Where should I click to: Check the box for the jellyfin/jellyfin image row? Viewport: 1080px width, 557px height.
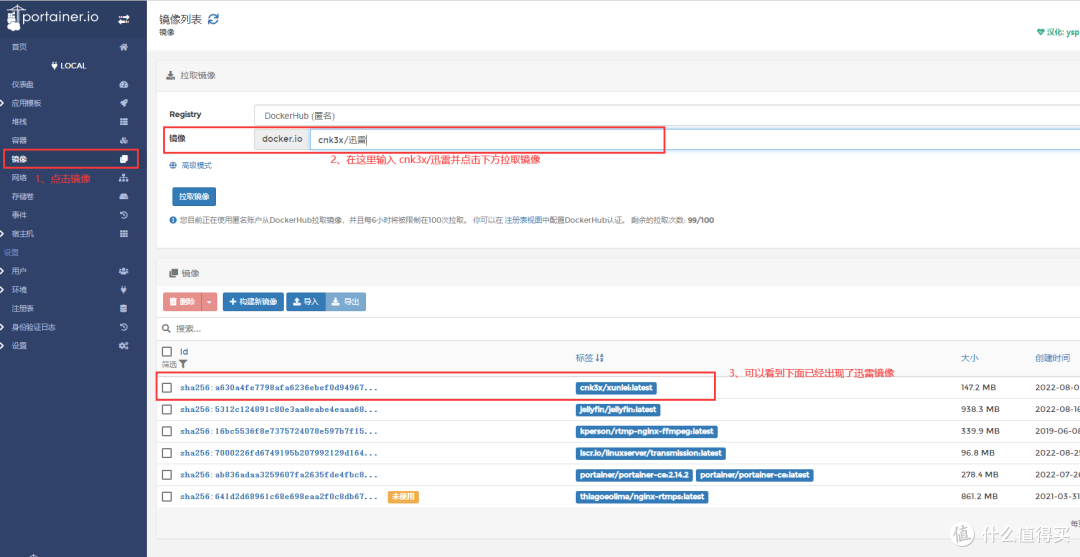[x=167, y=410]
